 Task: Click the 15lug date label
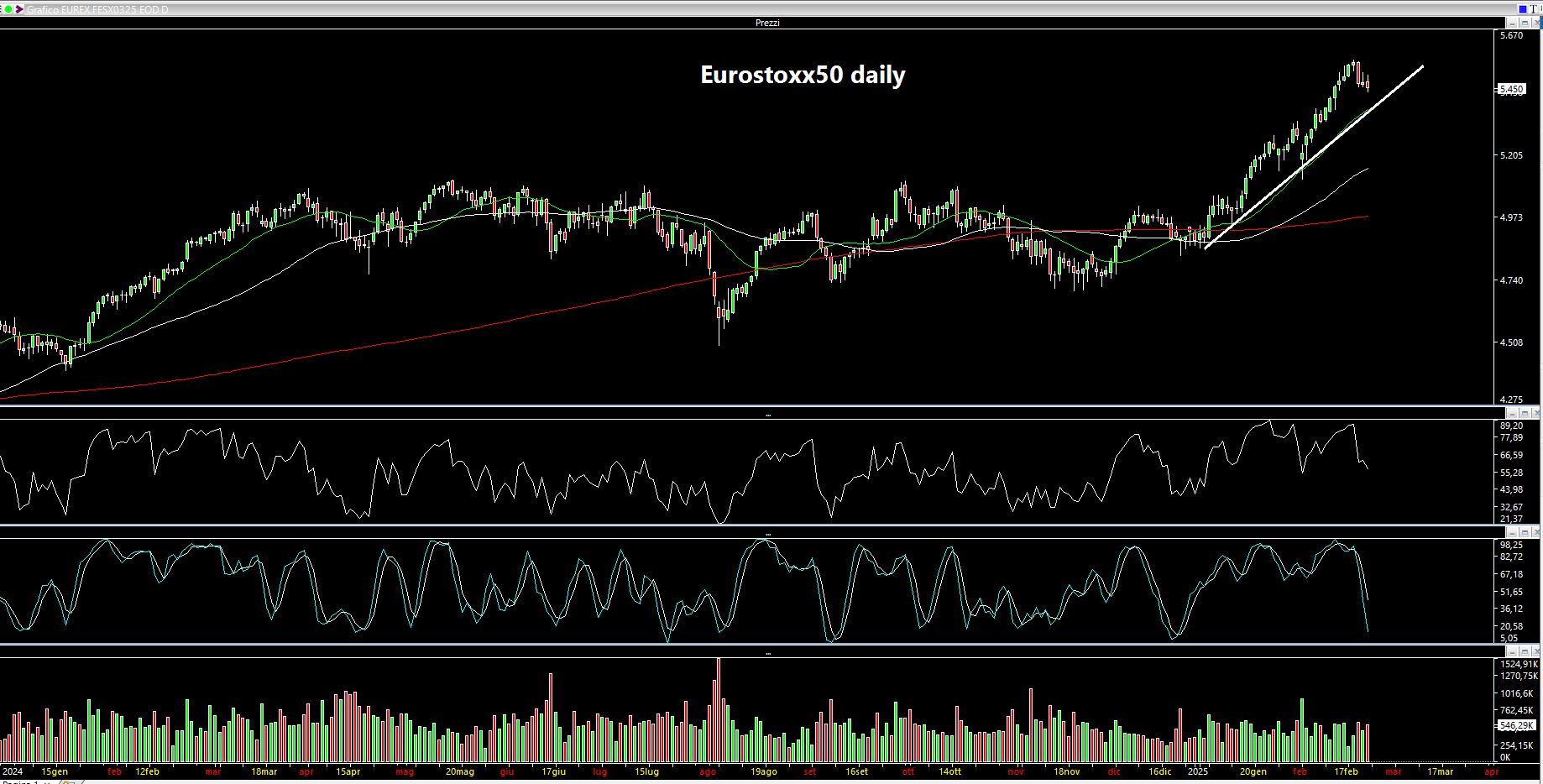coord(646,771)
